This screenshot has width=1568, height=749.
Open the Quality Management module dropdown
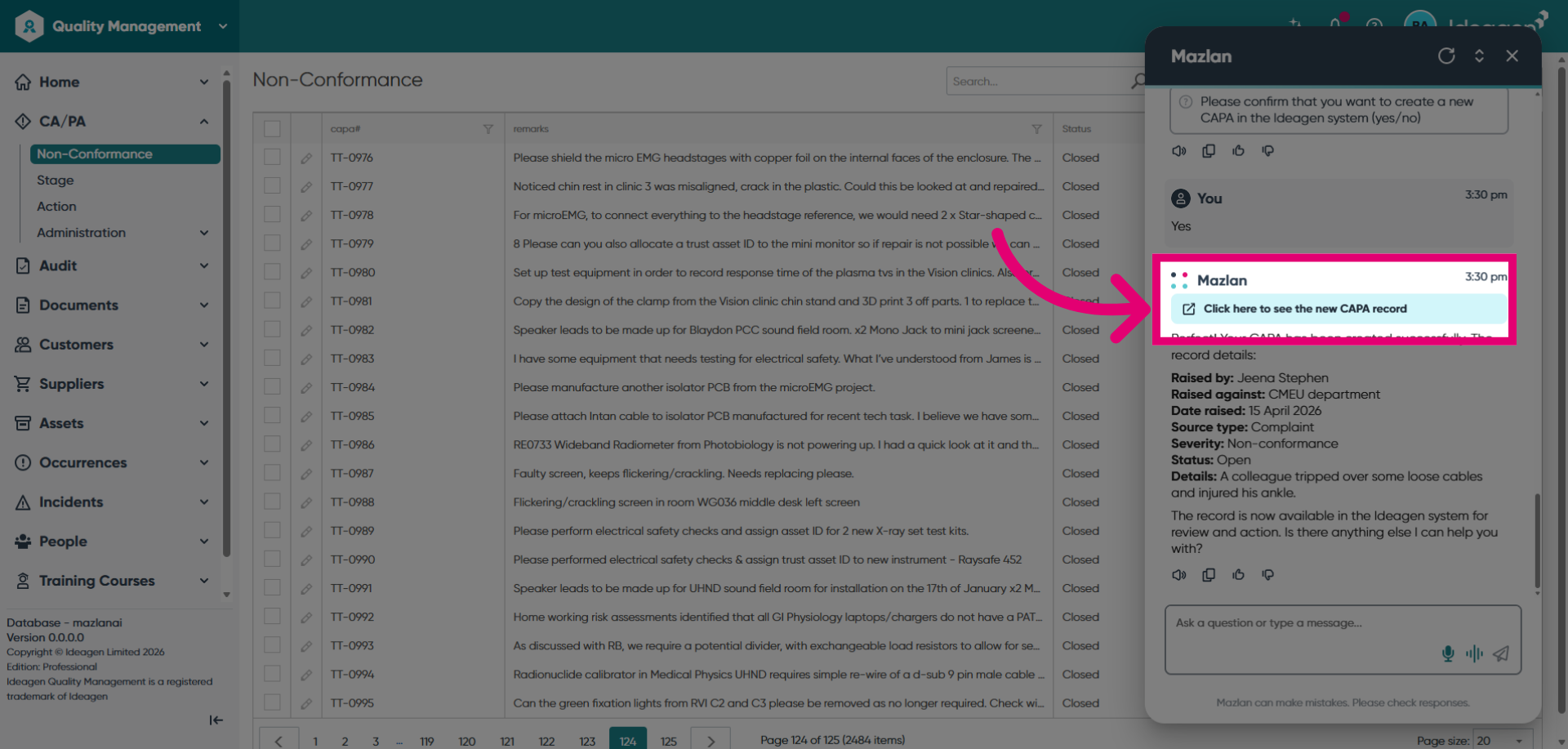[223, 26]
